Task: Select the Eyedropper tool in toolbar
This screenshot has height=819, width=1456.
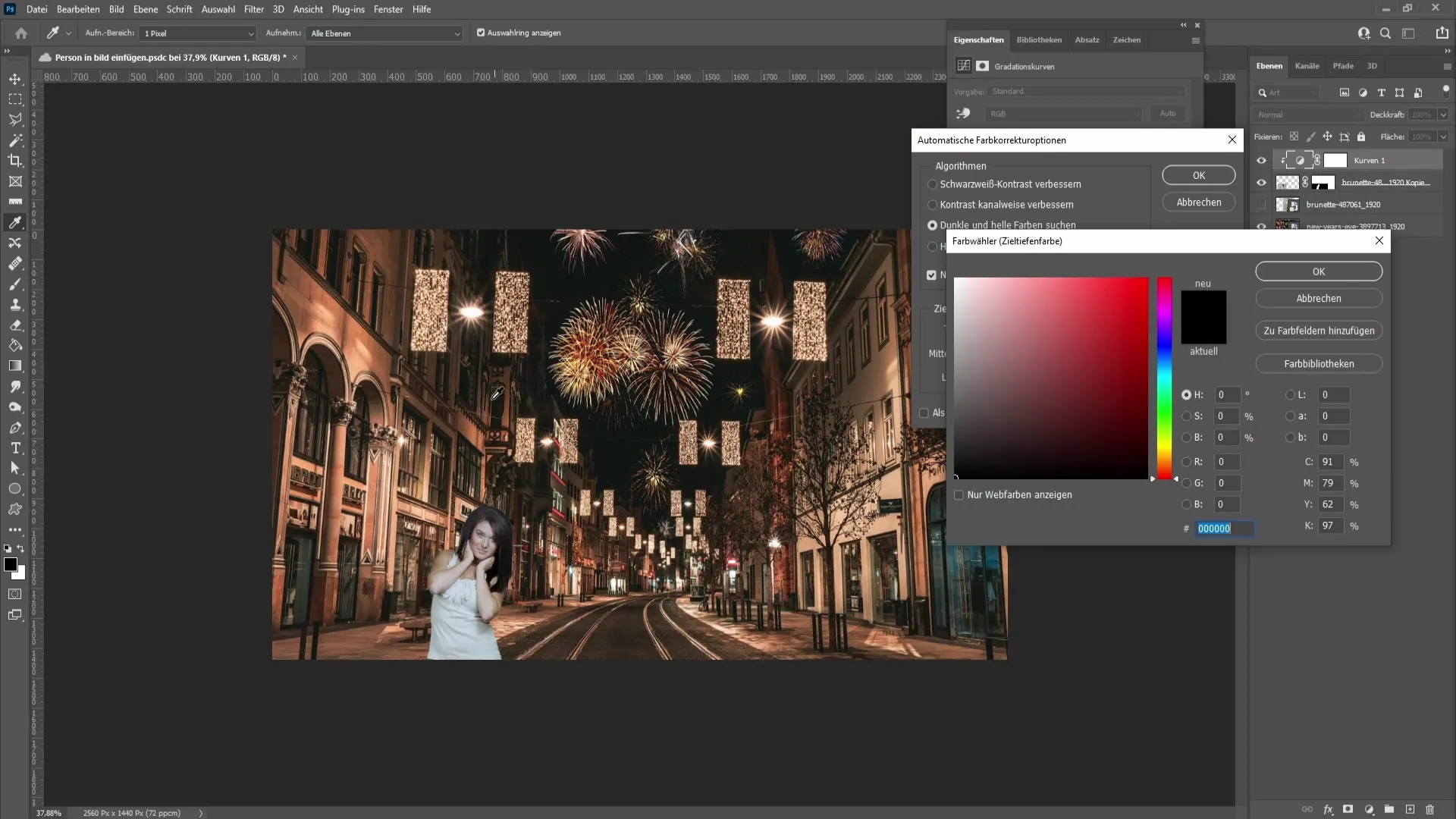Action: point(15,222)
